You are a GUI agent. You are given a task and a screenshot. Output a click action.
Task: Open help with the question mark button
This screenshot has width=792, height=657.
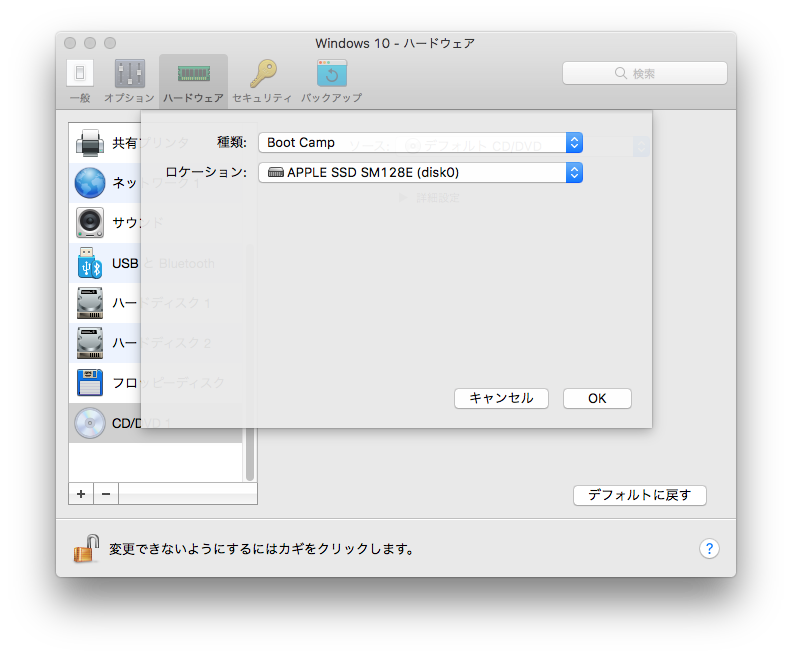pos(709,548)
